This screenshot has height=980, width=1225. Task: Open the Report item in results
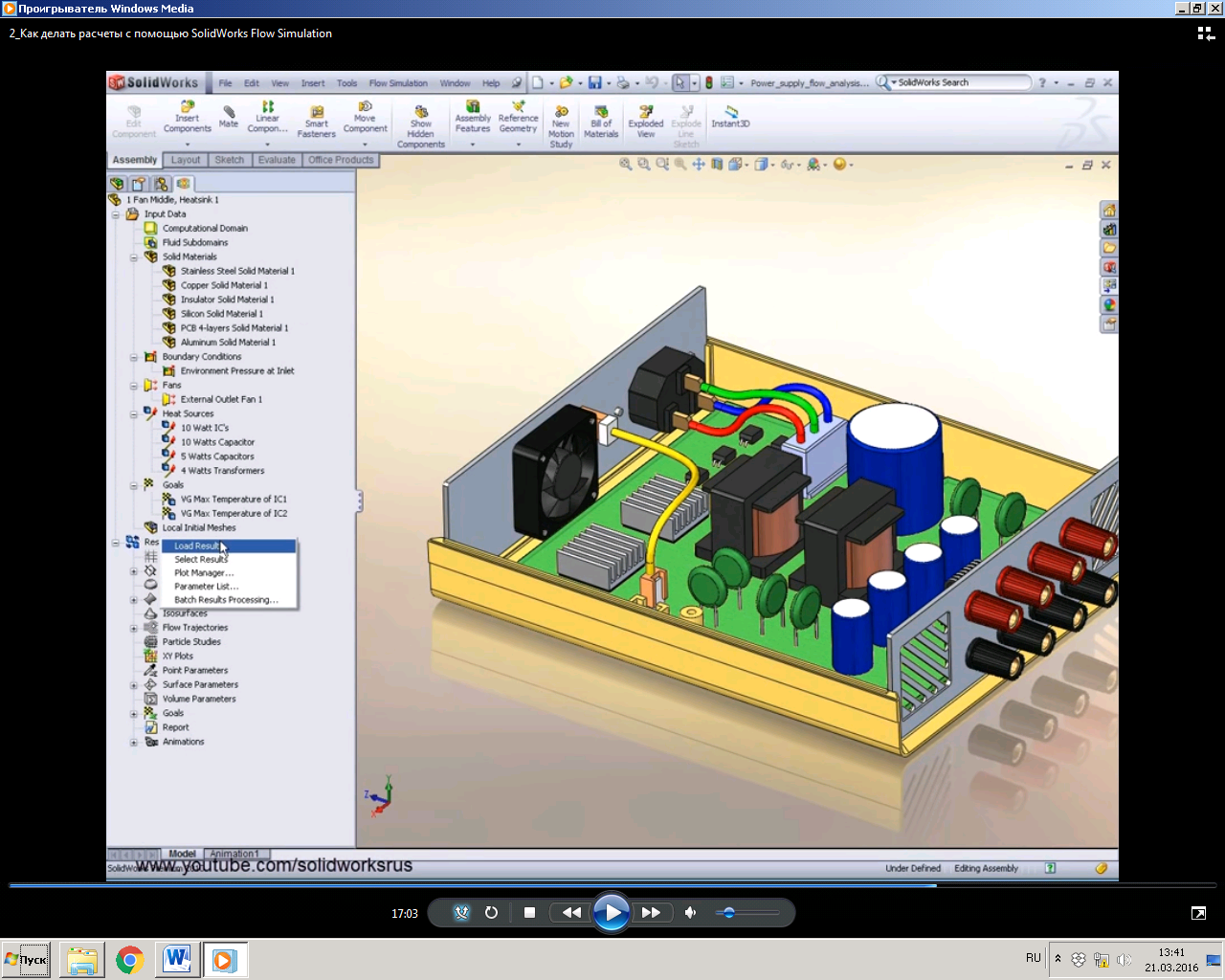[x=175, y=728]
